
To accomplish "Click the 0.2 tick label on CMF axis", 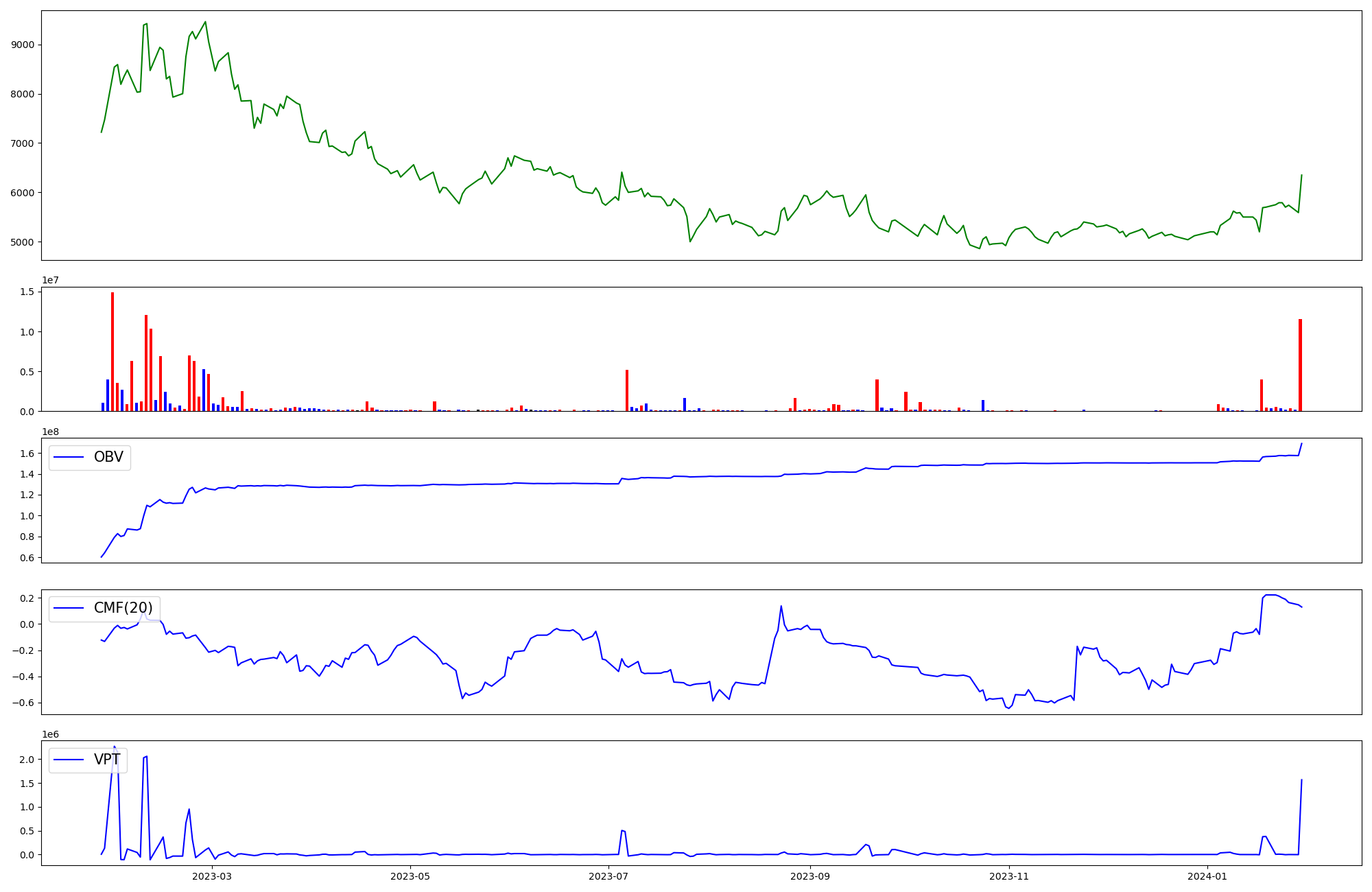I will tap(27, 598).
